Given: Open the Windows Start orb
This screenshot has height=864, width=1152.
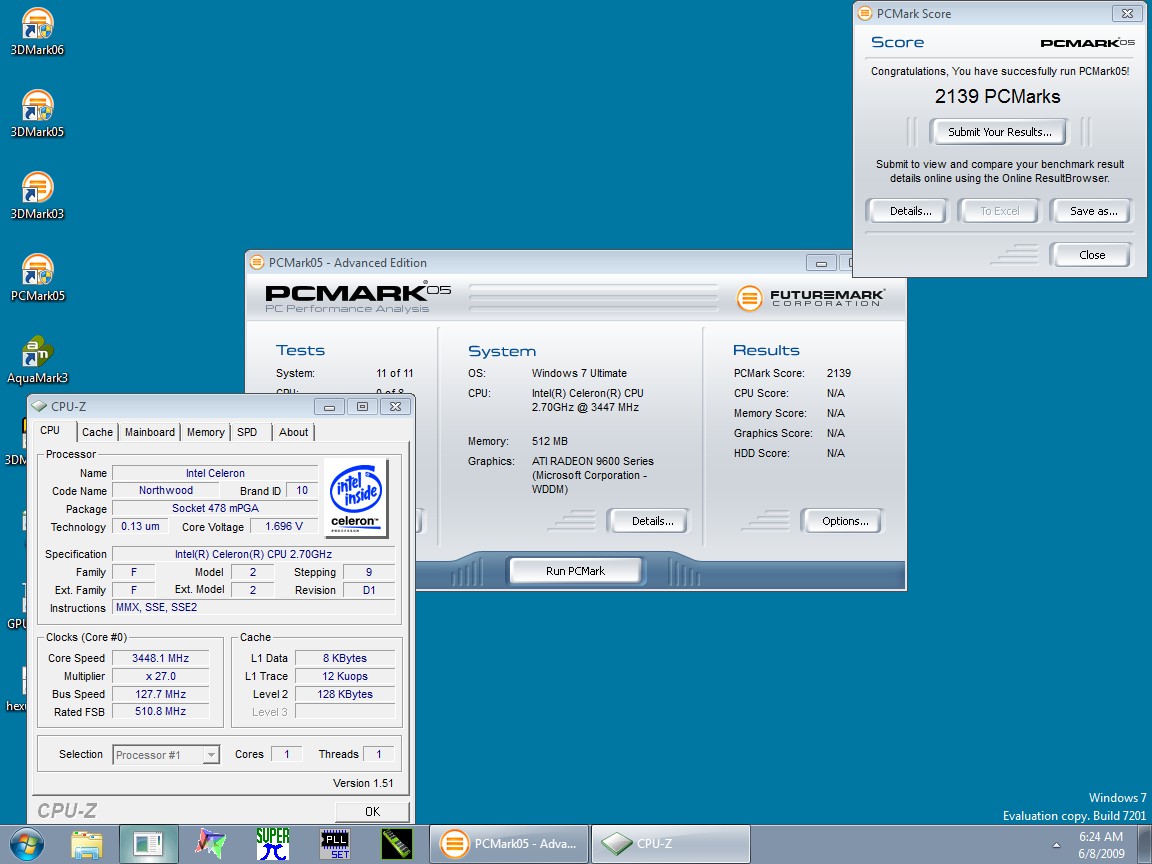Looking at the screenshot, I should coord(26,844).
